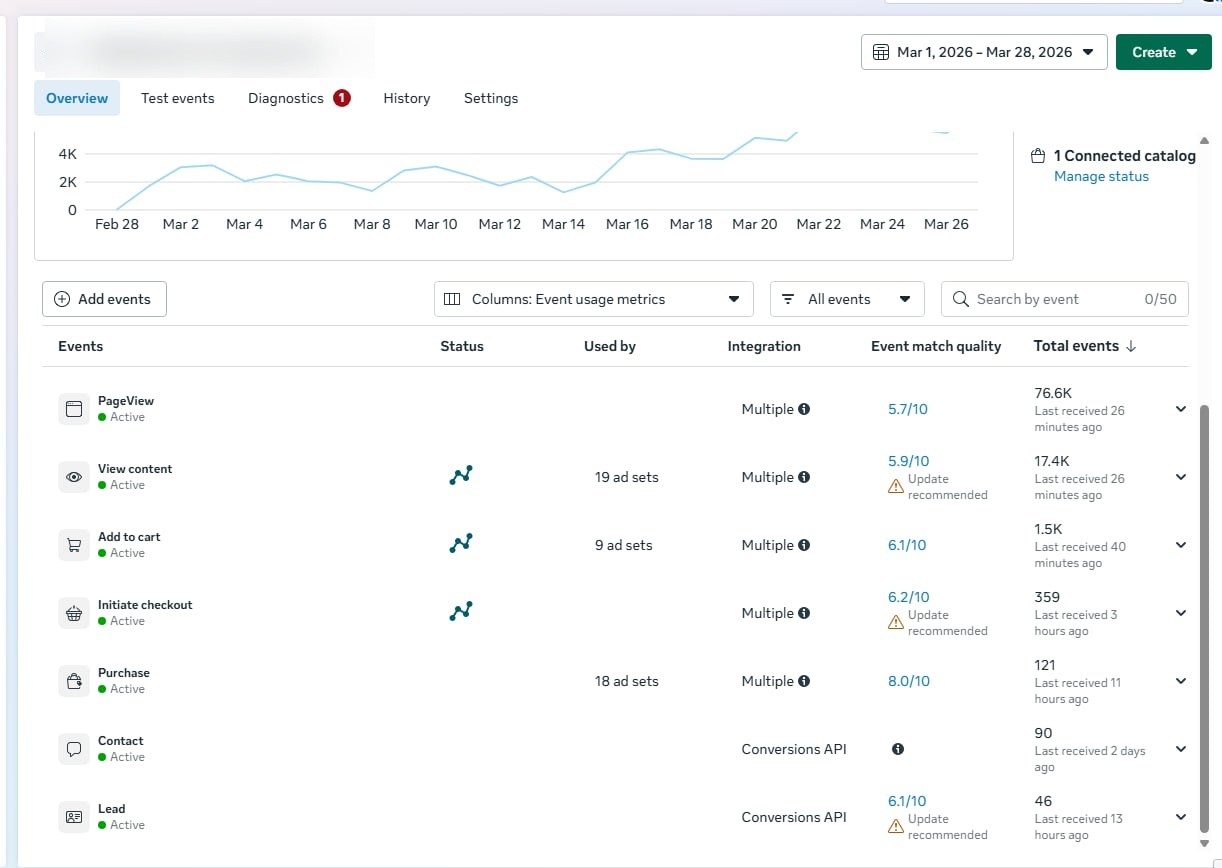1222x868 pixels.
Task: Click the Purchase event name
Action: tap(124, 673)
